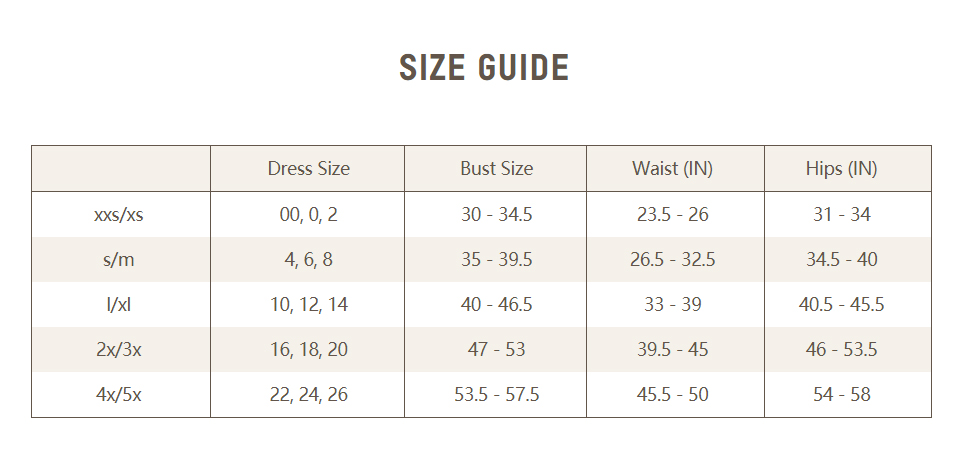Click the SIZE GUIDE heading
Image resolution: width=959 pixels, height=468 pixels.
click(484, 68)
